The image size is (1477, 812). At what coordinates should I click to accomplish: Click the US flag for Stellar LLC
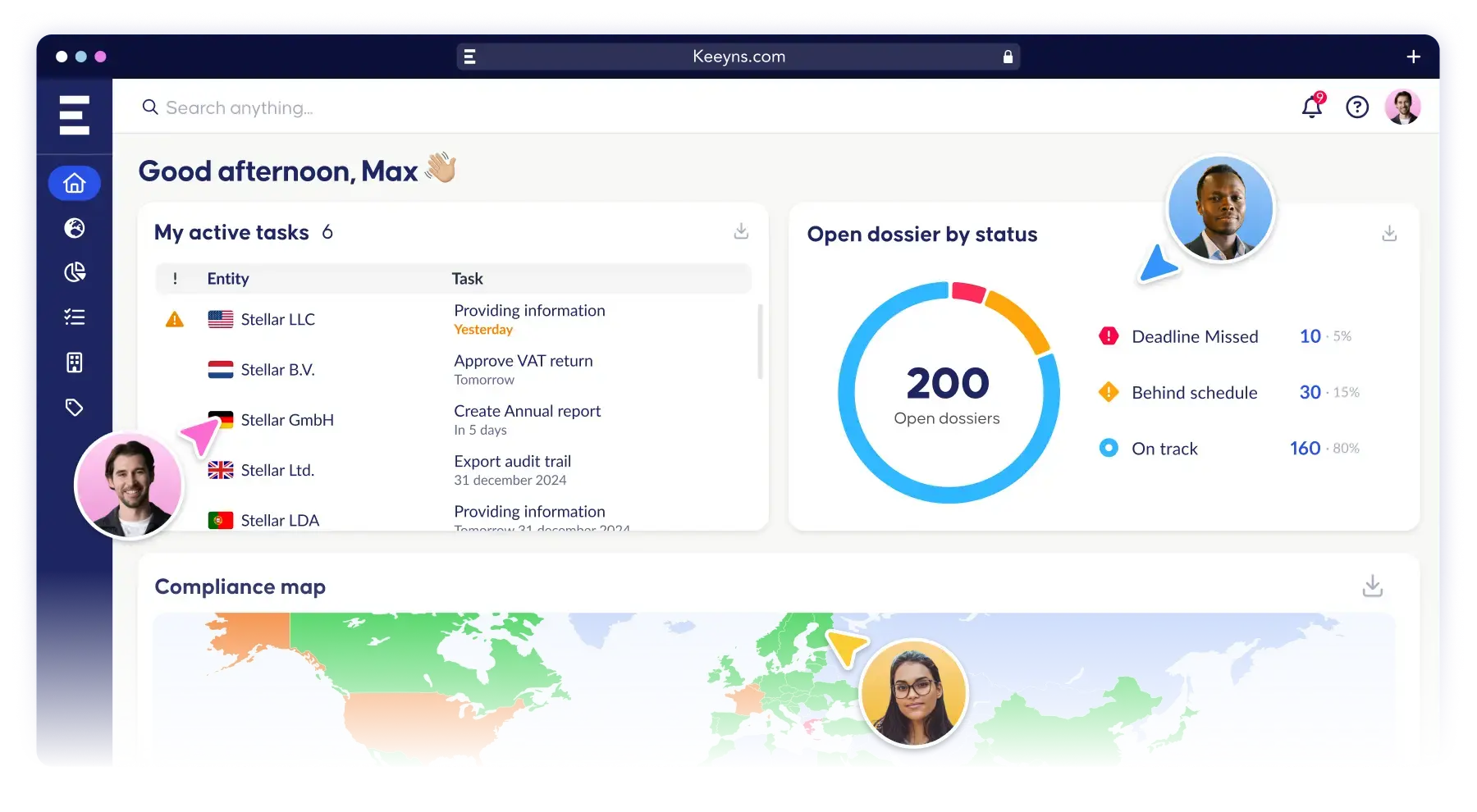tap(221, 319)
